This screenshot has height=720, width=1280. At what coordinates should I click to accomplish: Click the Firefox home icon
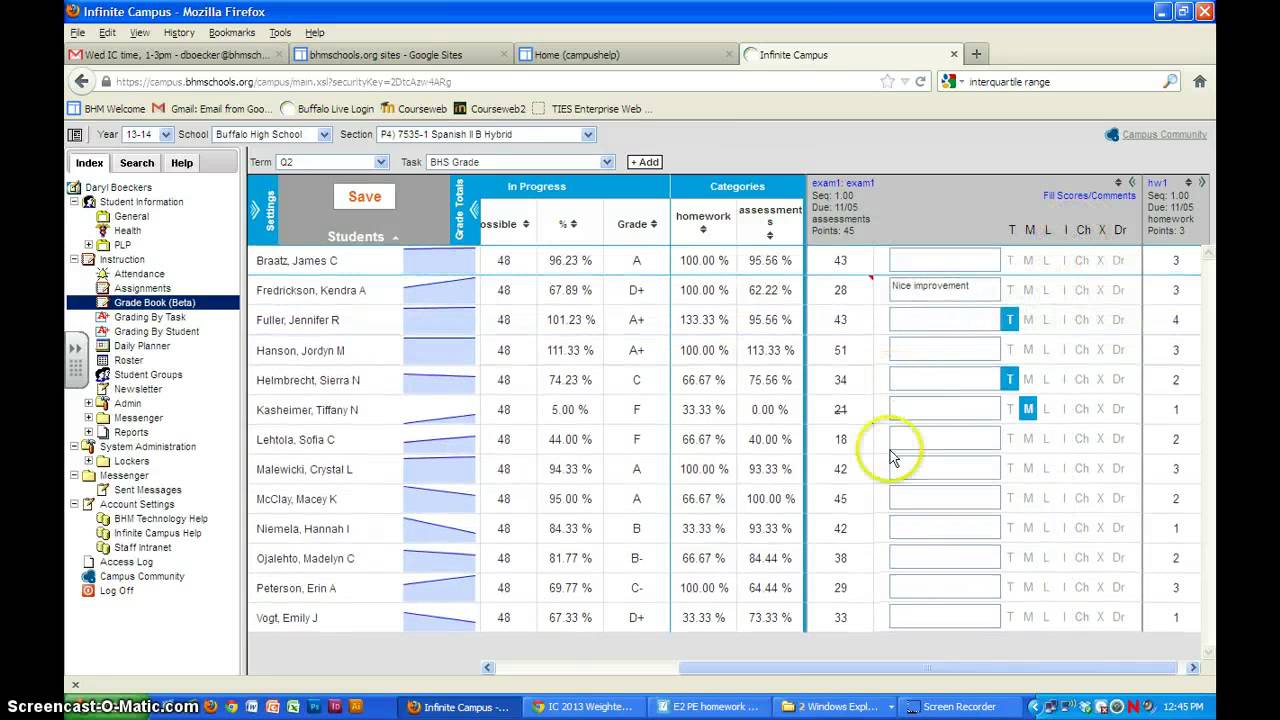[1200, 82]
